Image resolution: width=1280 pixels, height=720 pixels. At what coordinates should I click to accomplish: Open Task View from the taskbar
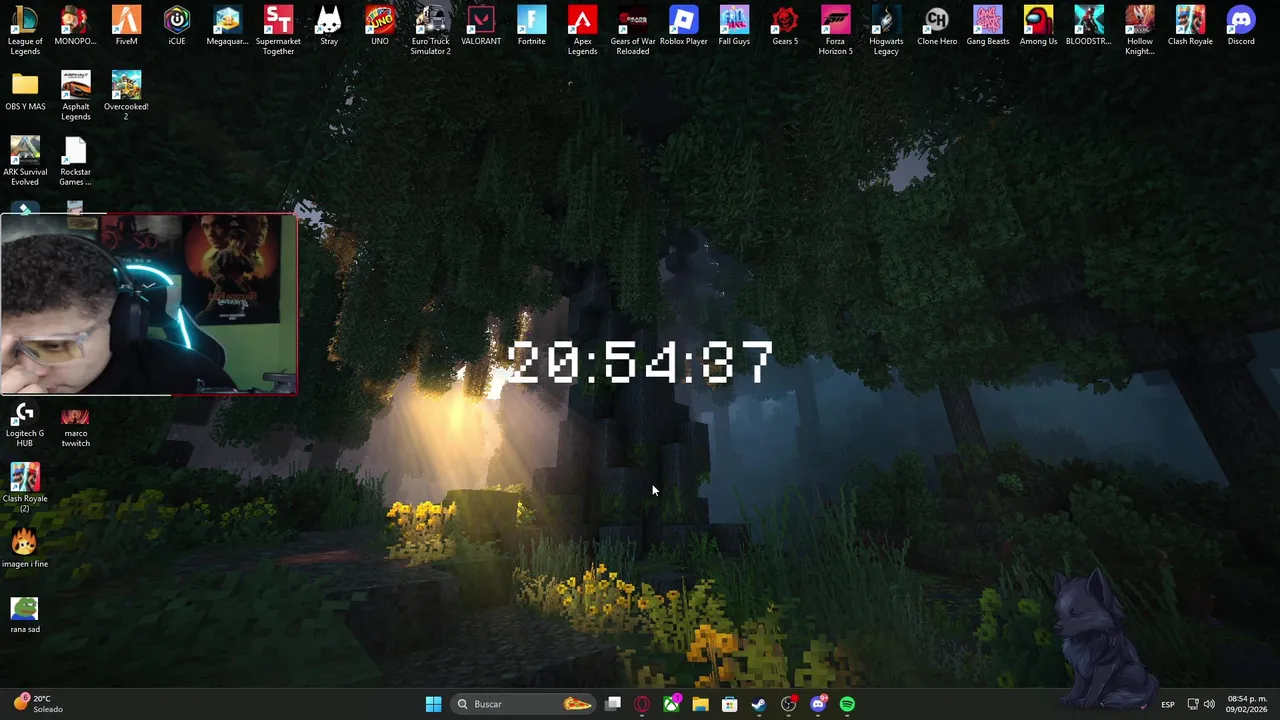pos(613,704)
